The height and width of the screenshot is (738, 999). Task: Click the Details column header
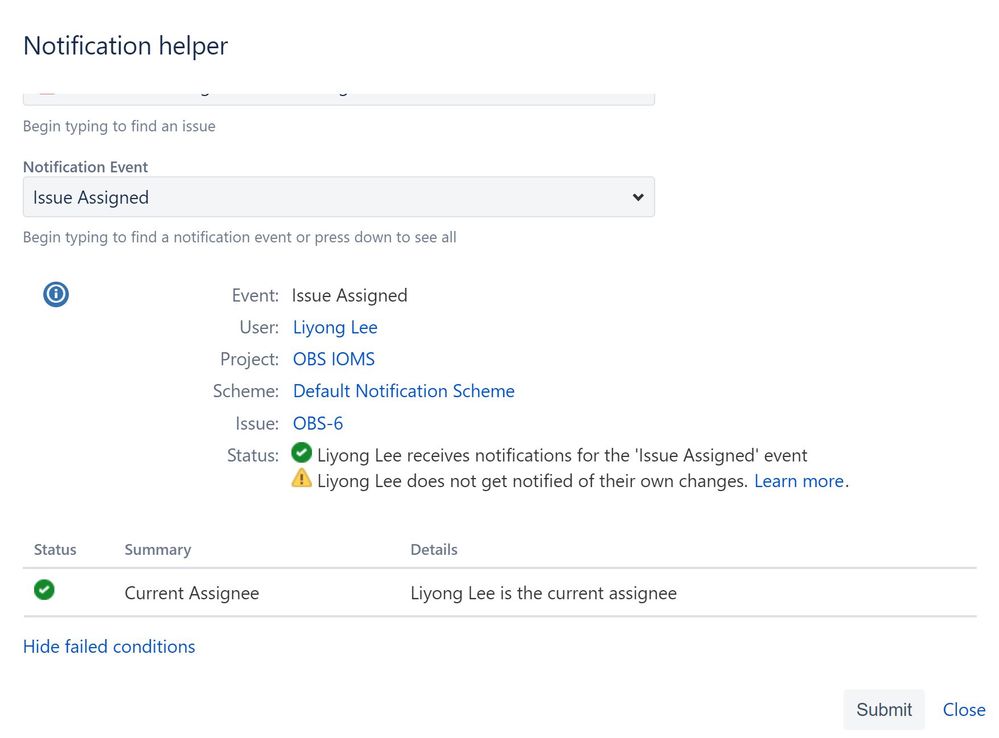434,549
